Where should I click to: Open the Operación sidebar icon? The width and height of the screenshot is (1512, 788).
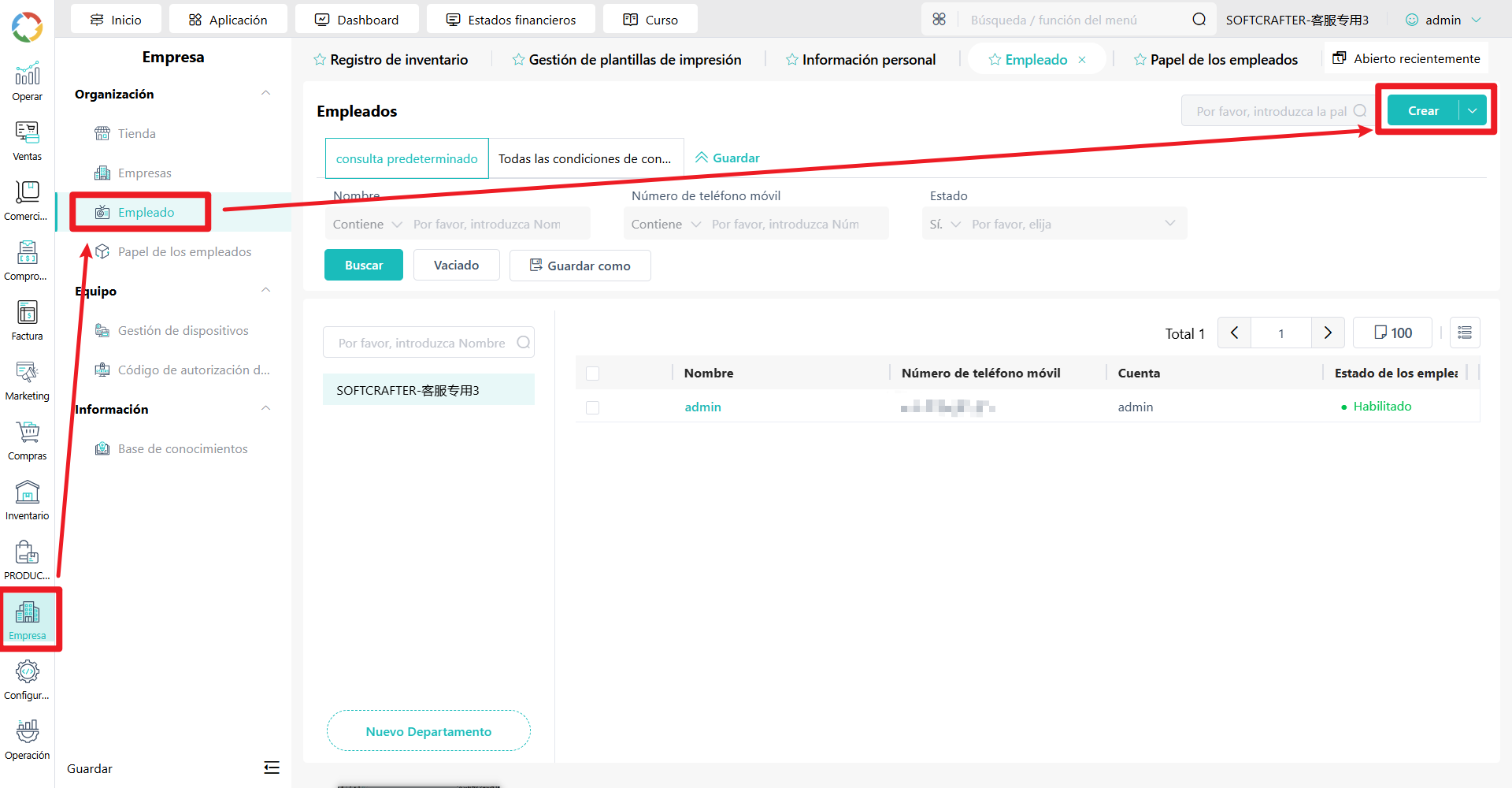(x=27, y=740)
